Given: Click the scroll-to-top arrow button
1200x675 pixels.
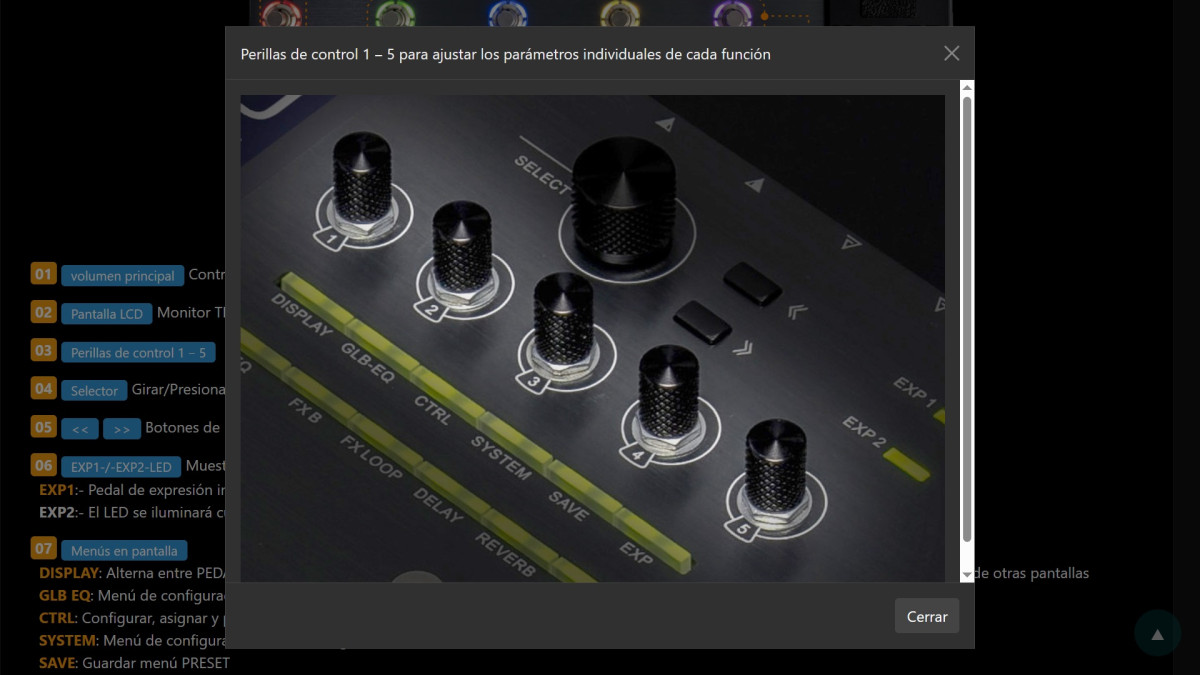Looking at the screenshot, I should coord(1157,633).
